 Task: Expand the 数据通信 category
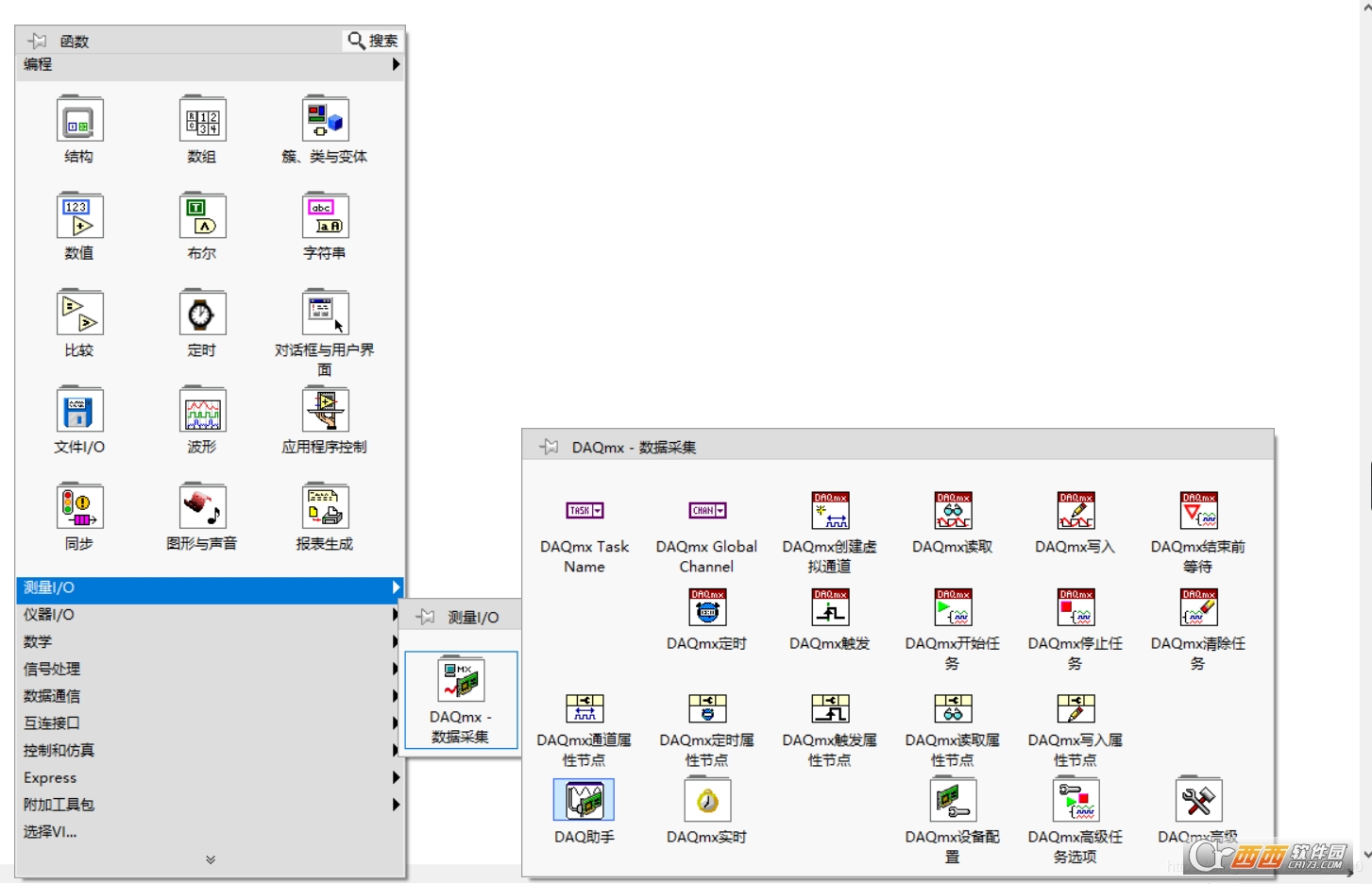210,696
